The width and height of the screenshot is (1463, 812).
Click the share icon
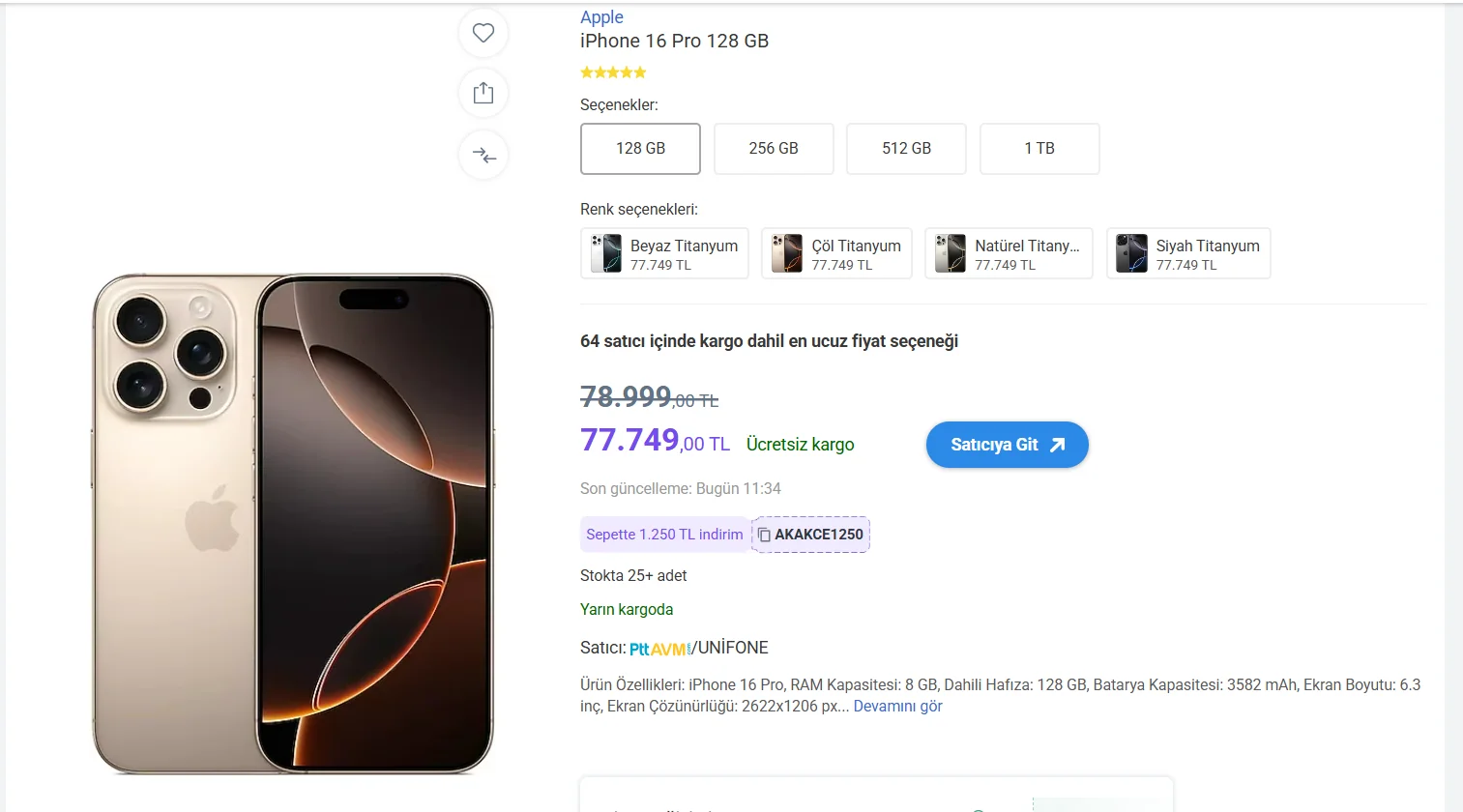[483, 93]
